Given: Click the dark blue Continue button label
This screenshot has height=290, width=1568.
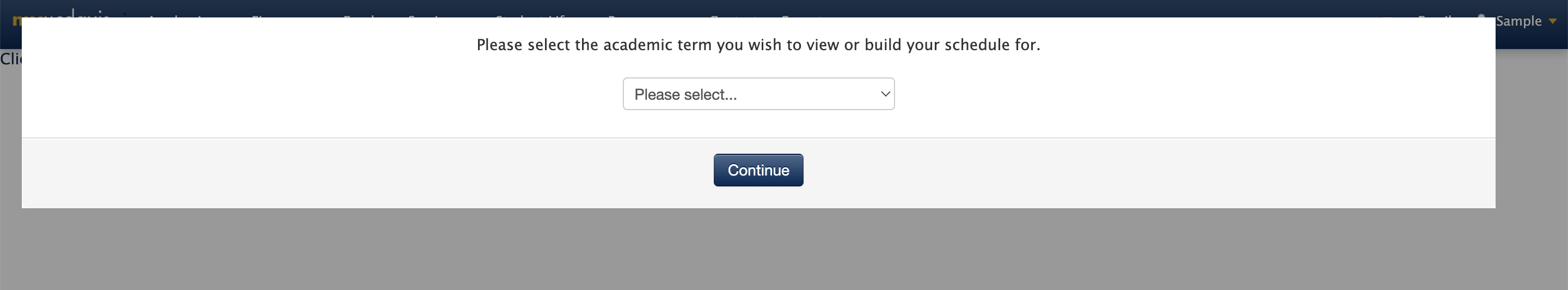Looking at the screenshot, I should point(758,170).
